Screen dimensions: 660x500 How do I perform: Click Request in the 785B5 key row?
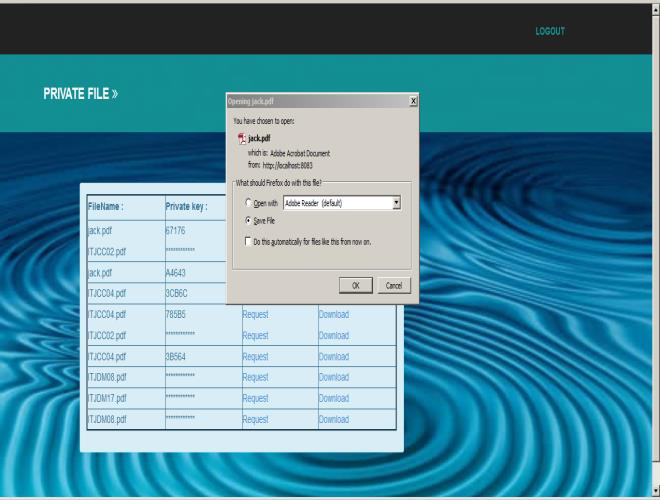(255, 314)
